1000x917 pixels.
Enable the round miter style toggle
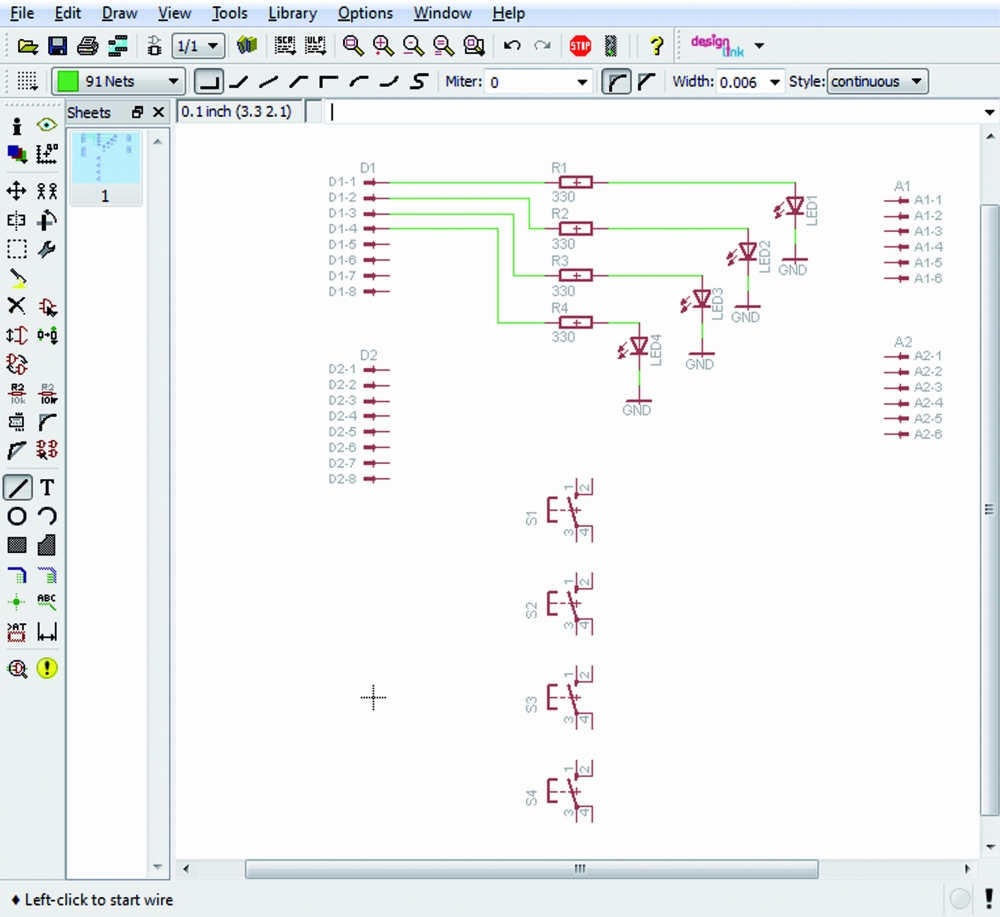pos(618,82)
